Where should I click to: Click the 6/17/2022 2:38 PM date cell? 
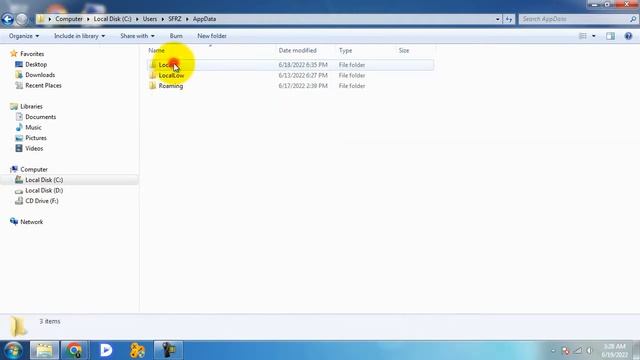point(303,86)
